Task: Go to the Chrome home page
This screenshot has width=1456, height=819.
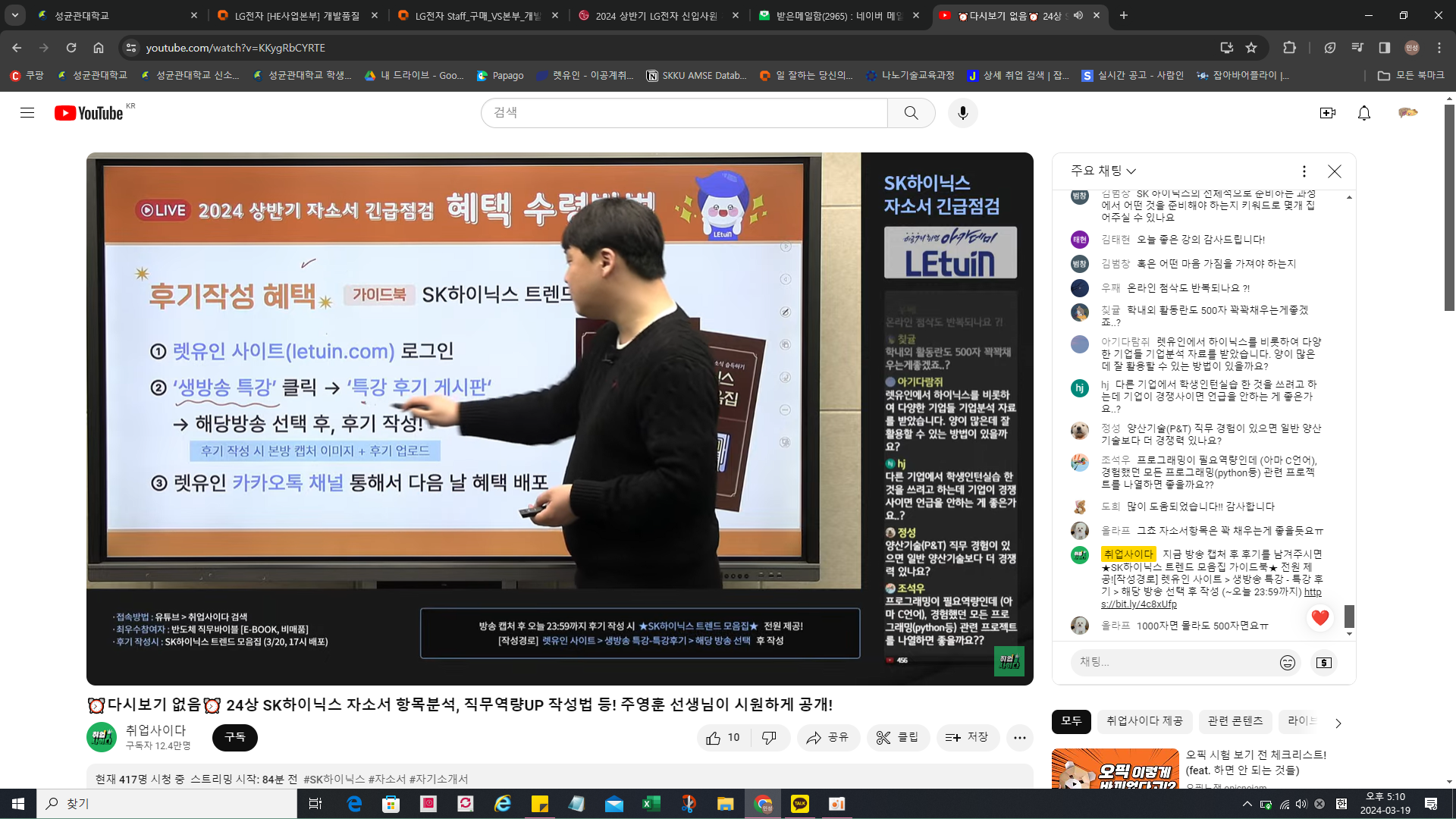Action: 99,48
